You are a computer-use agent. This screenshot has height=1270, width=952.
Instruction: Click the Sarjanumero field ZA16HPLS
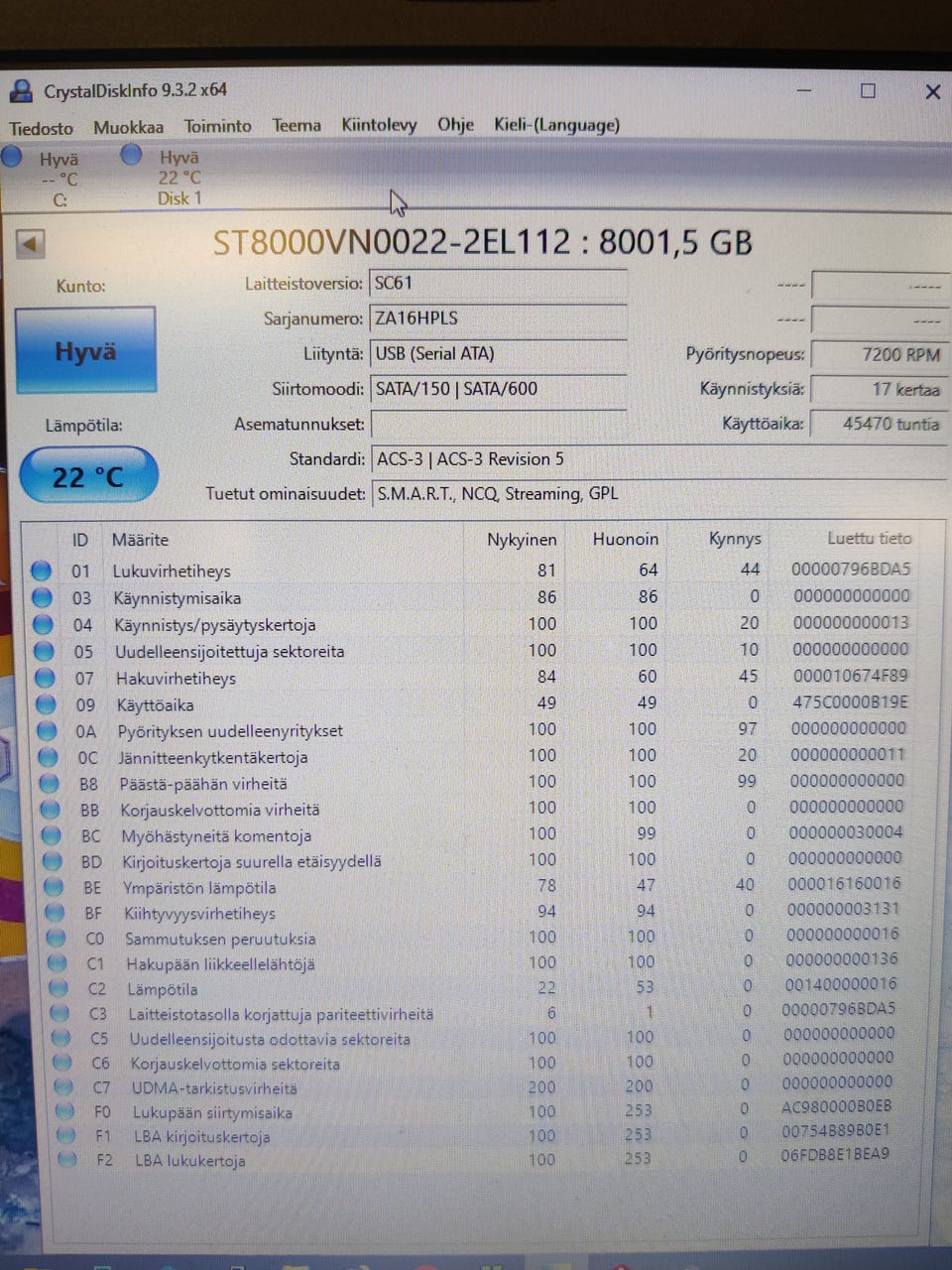(x=498, y=318)
